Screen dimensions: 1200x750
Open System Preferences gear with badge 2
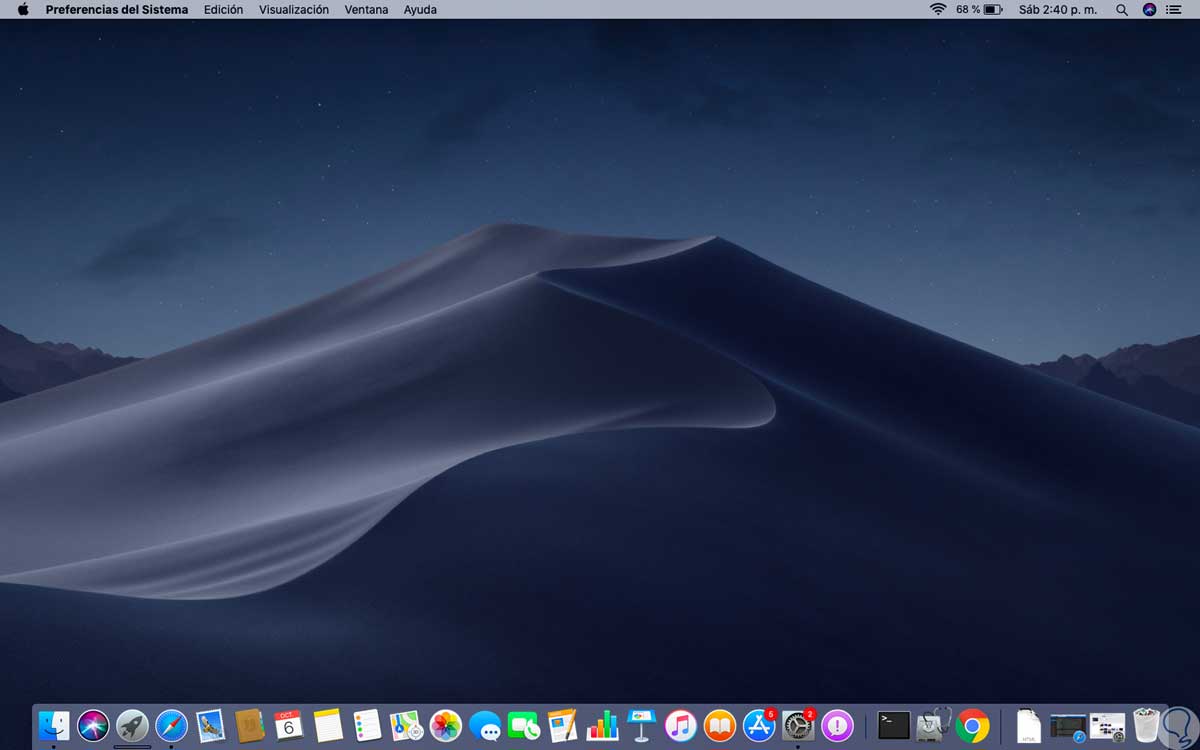[x=798, y=726]
